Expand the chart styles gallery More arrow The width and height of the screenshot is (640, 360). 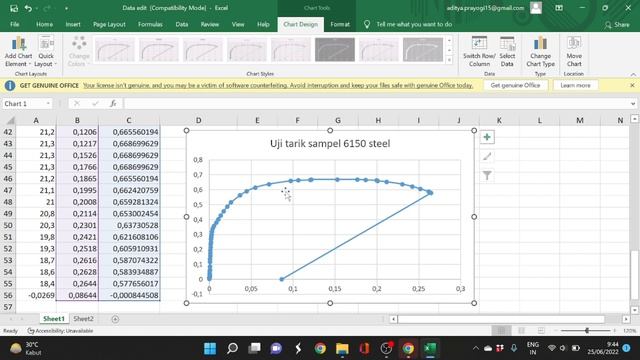point(449,60)
